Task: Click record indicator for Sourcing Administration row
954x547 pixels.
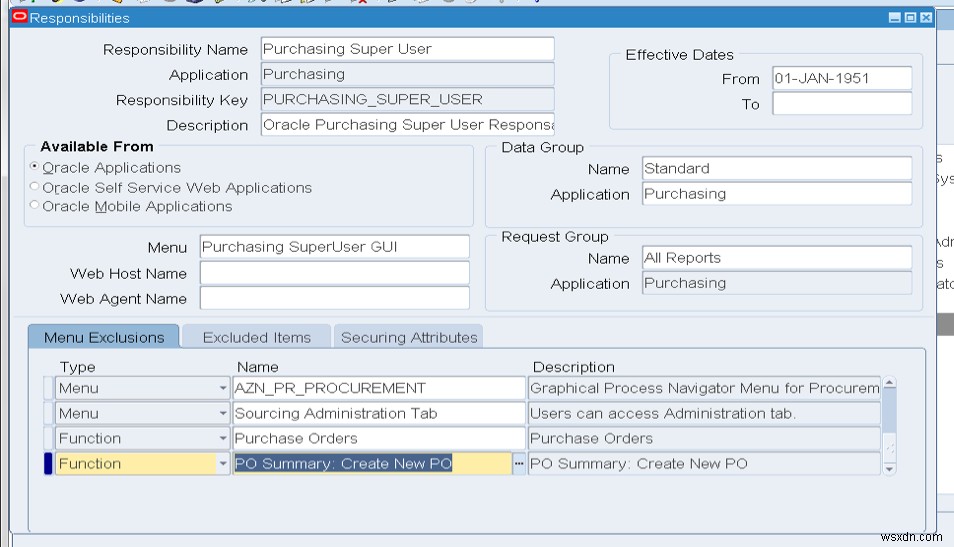Action: pos(48,414)
